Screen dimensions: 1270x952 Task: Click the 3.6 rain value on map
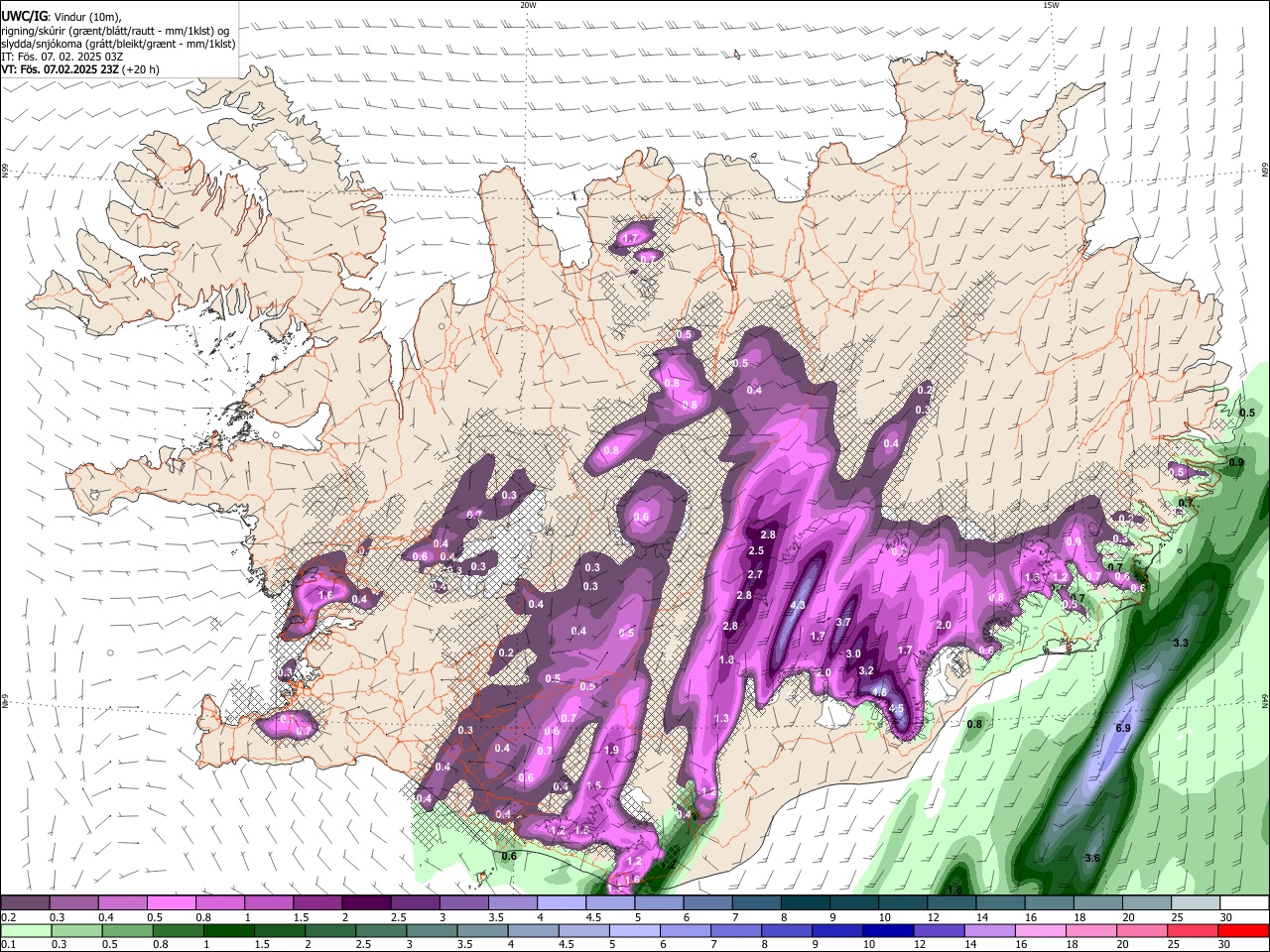point(1092,858)
